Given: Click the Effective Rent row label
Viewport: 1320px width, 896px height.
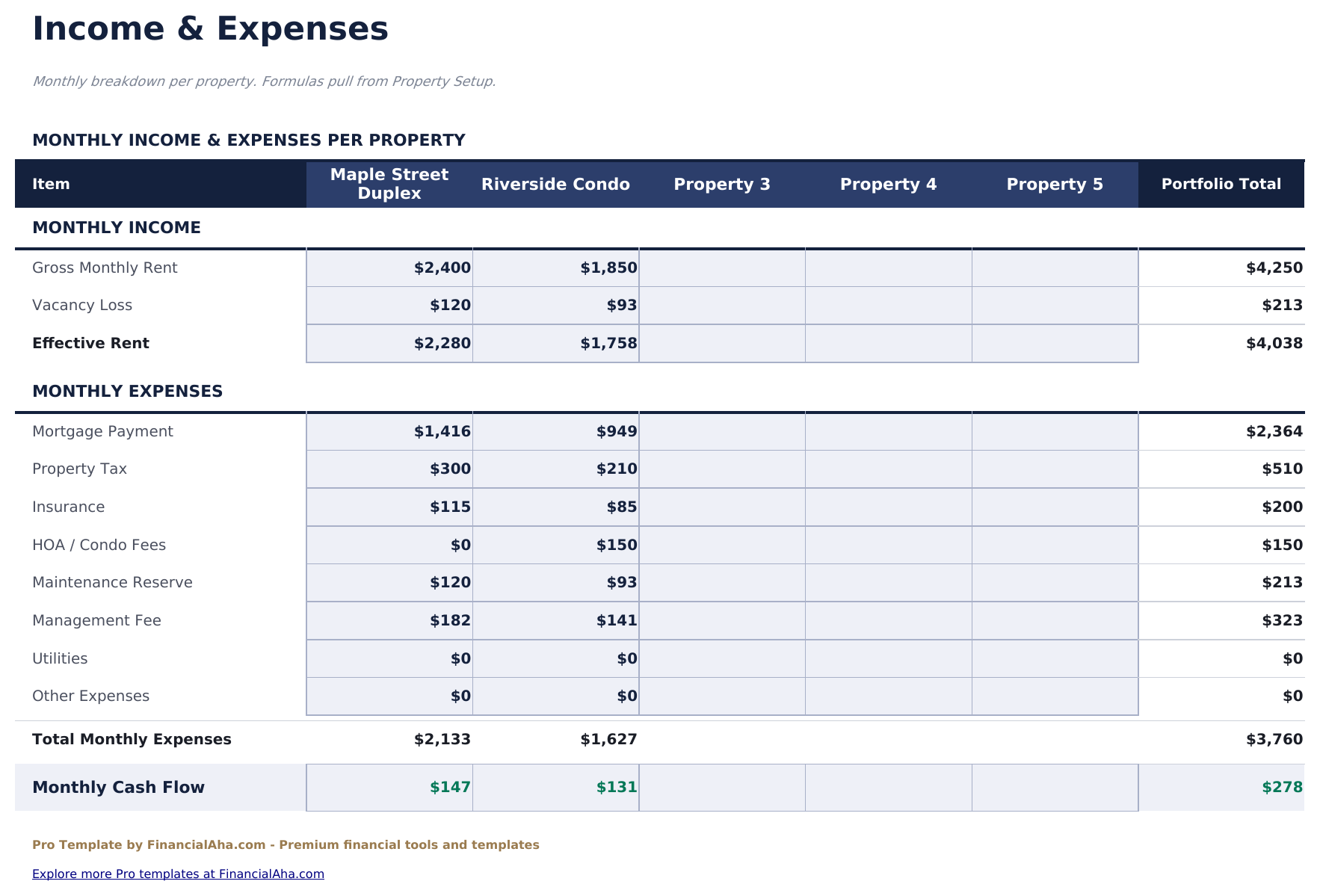Looking at the screenshot, I should tap(90, 343).
